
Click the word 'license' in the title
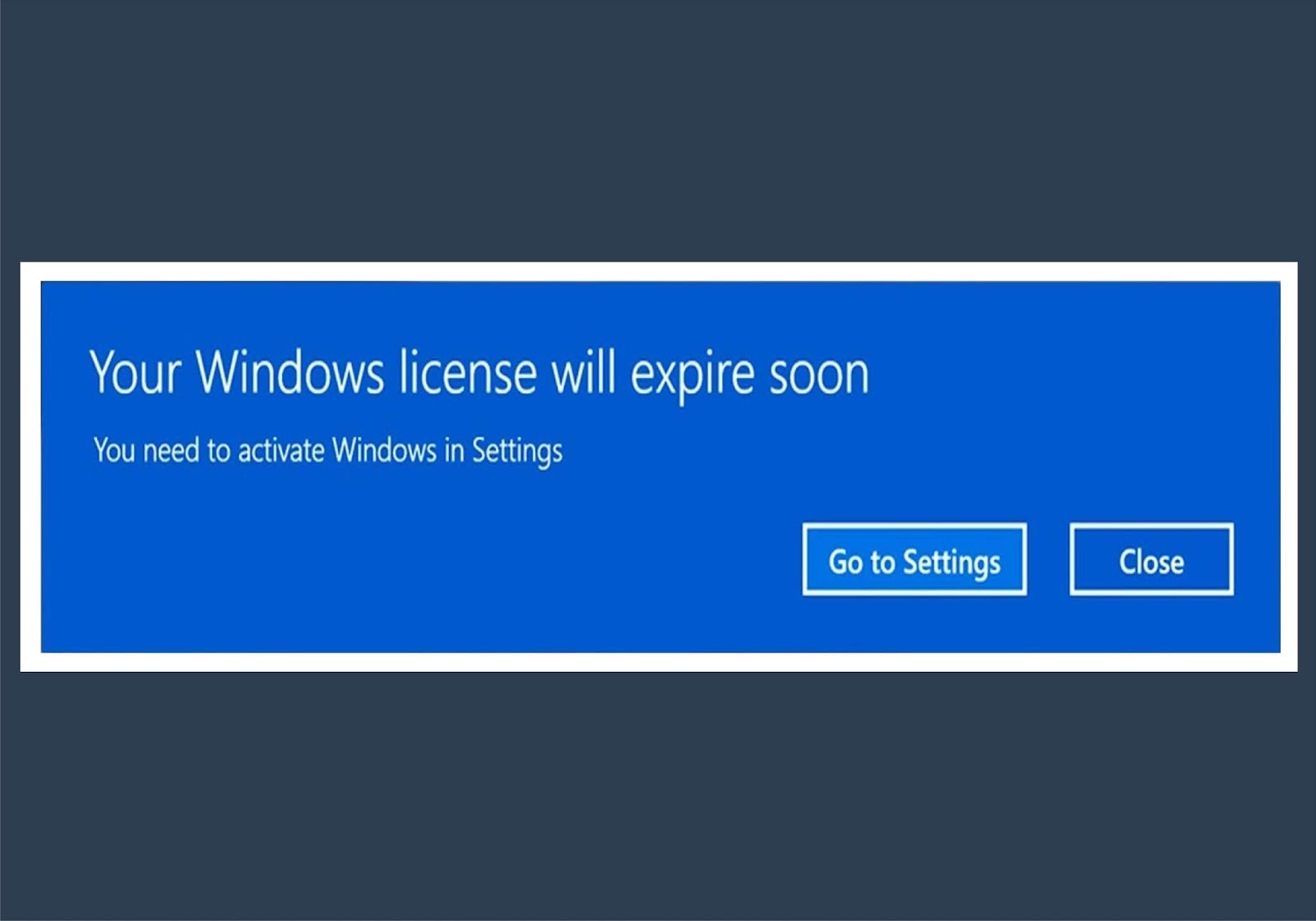click(468, 372)
